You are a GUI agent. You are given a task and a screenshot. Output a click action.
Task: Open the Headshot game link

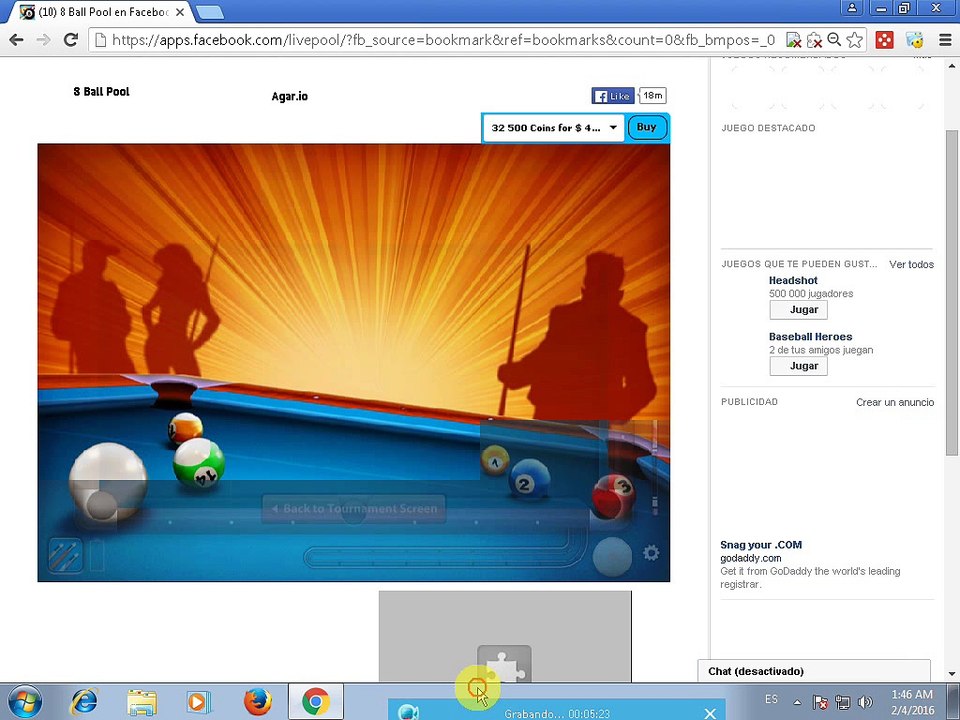793,280
